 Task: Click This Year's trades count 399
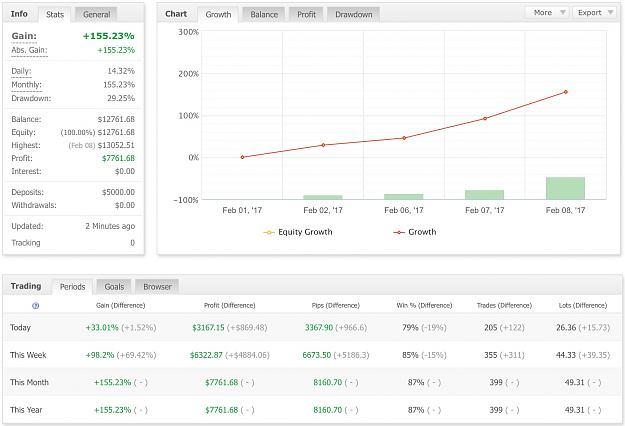(x=496, y=410)
